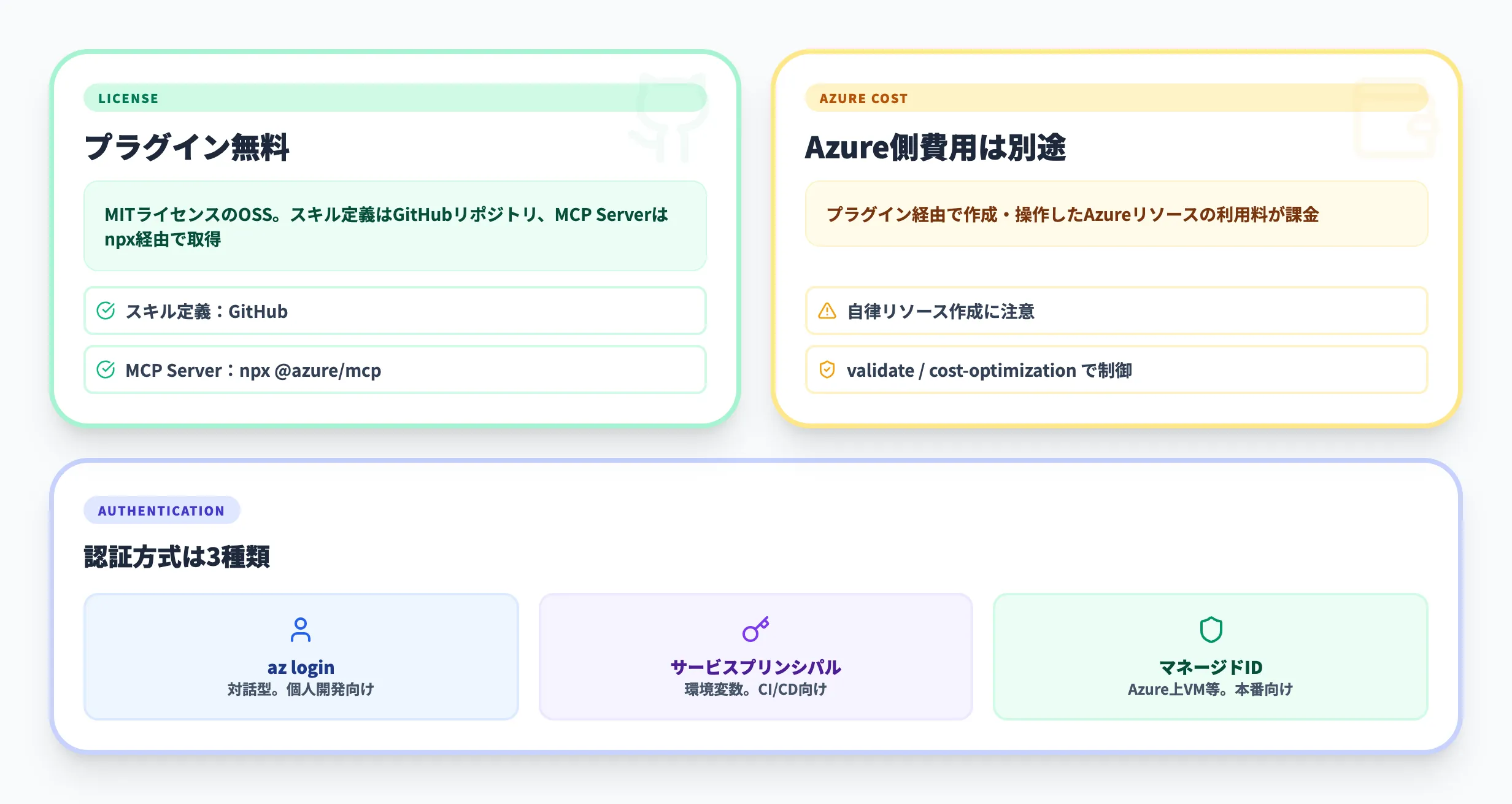Click the purple key icon for サービスプリンシパル
The width and height of the screenshot is (1512, 804).
tap(756, 630)
